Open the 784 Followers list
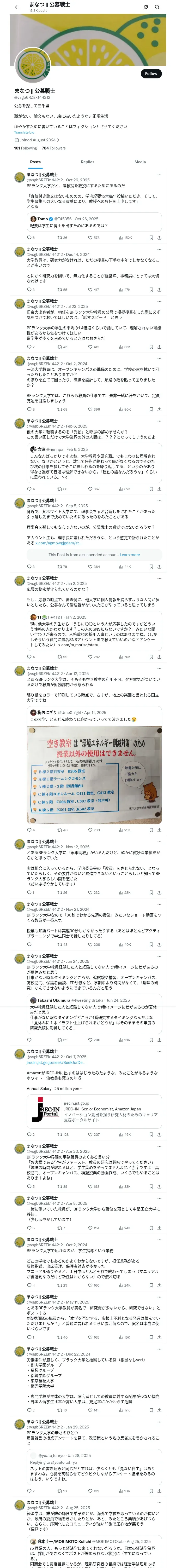The image size is (176, 1568). click(53, 148)
